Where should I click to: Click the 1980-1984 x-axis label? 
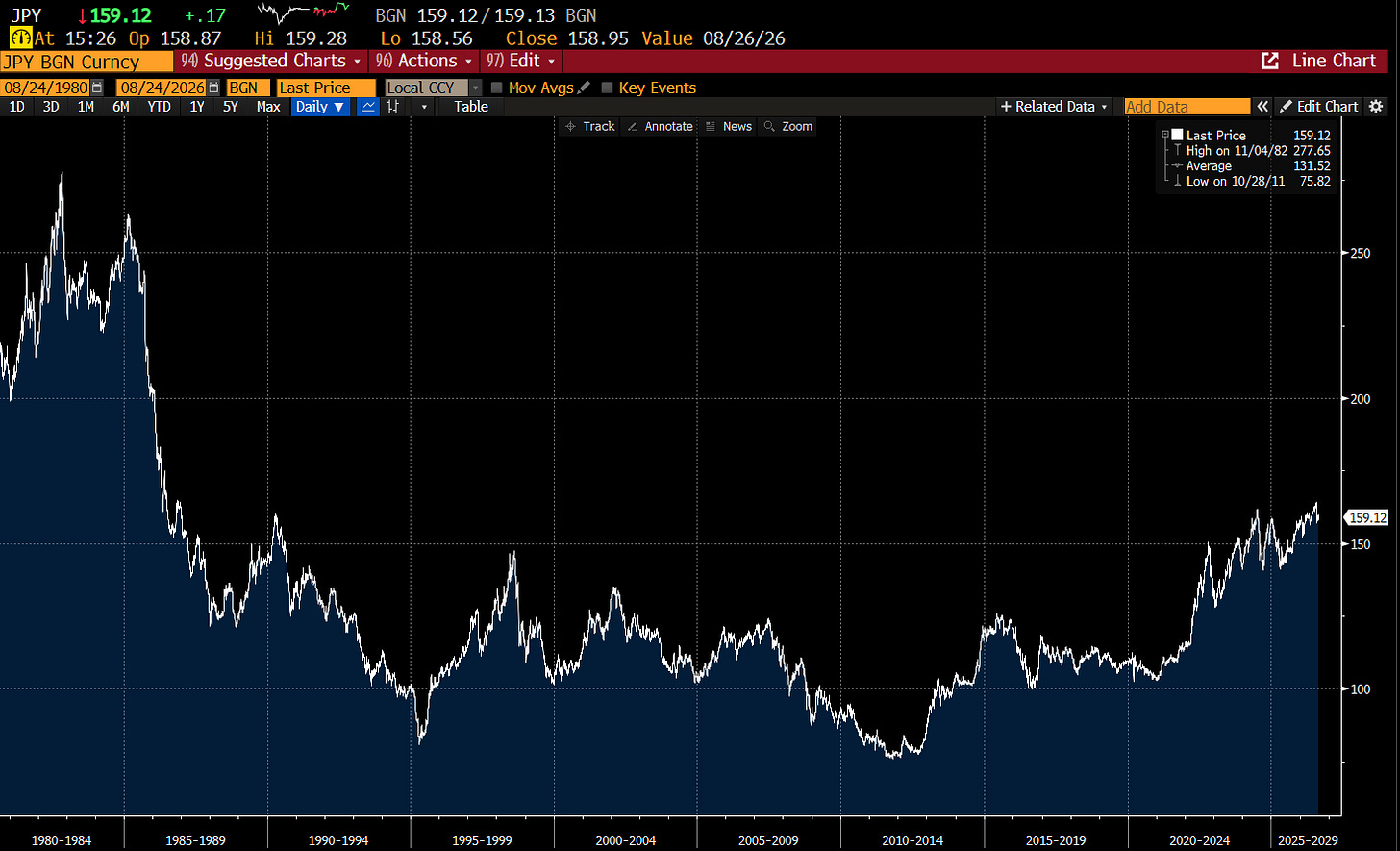click(62, 839)
